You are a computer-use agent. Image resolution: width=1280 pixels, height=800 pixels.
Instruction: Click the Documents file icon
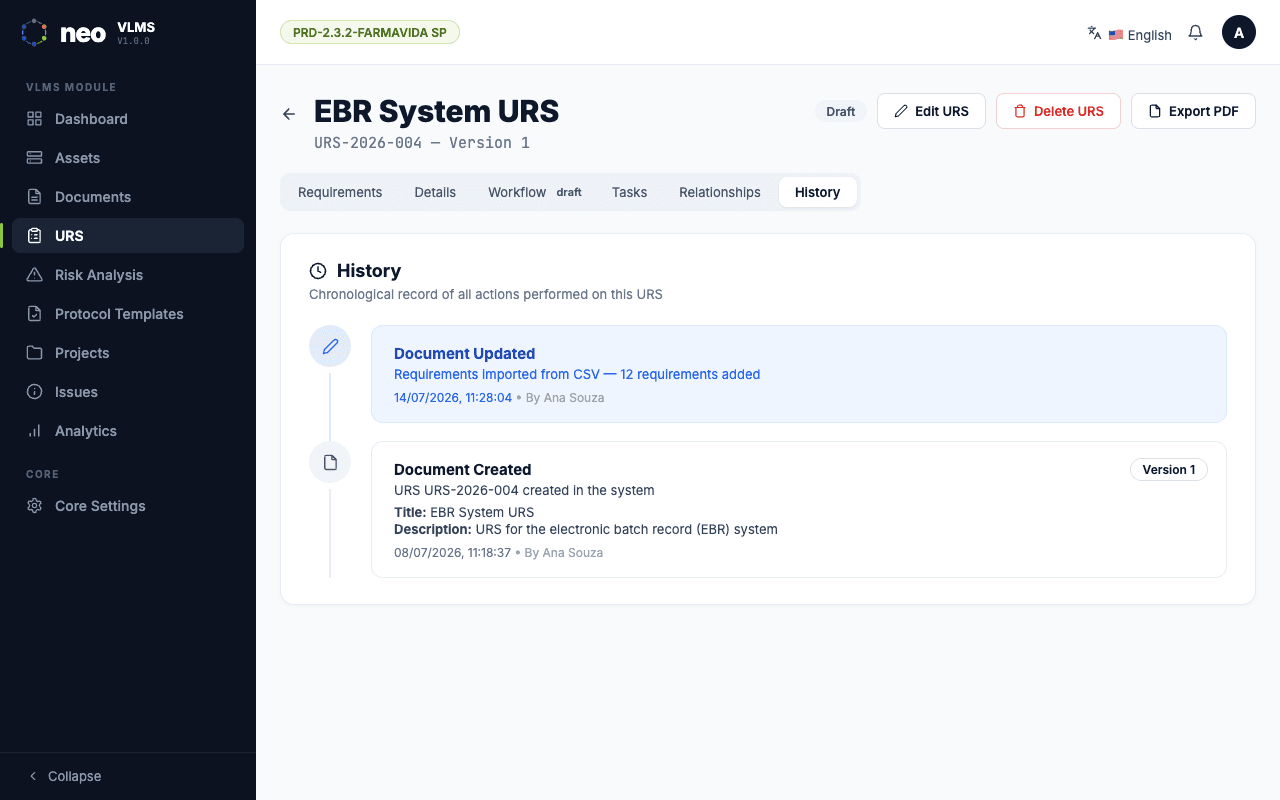(x=34, y=197)
